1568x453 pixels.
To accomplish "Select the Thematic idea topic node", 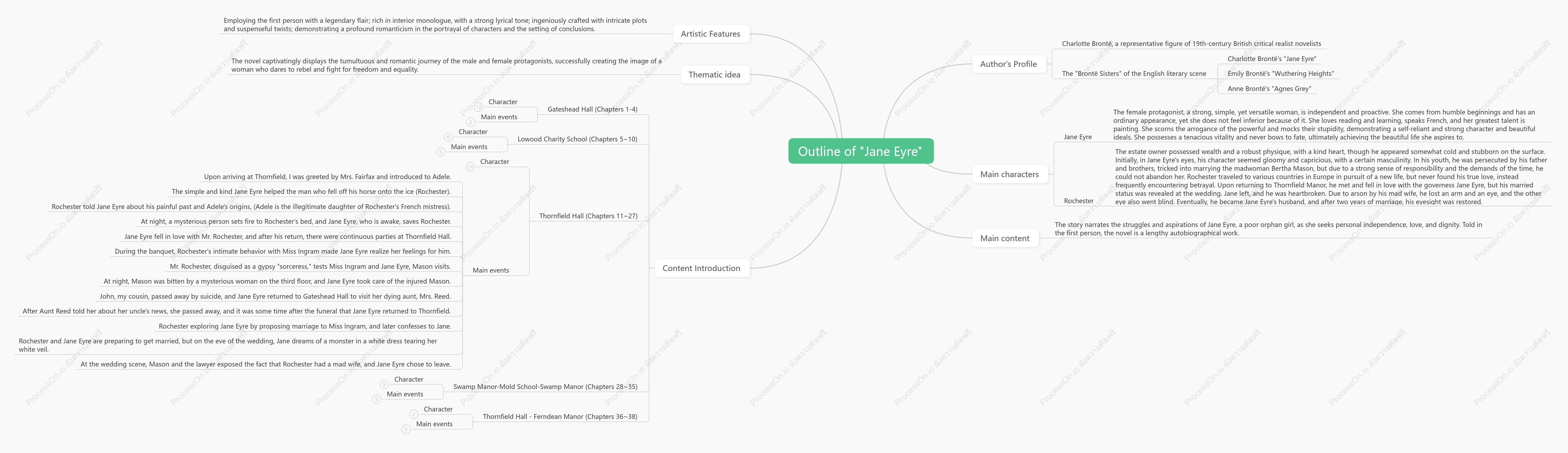I will 715,75.
